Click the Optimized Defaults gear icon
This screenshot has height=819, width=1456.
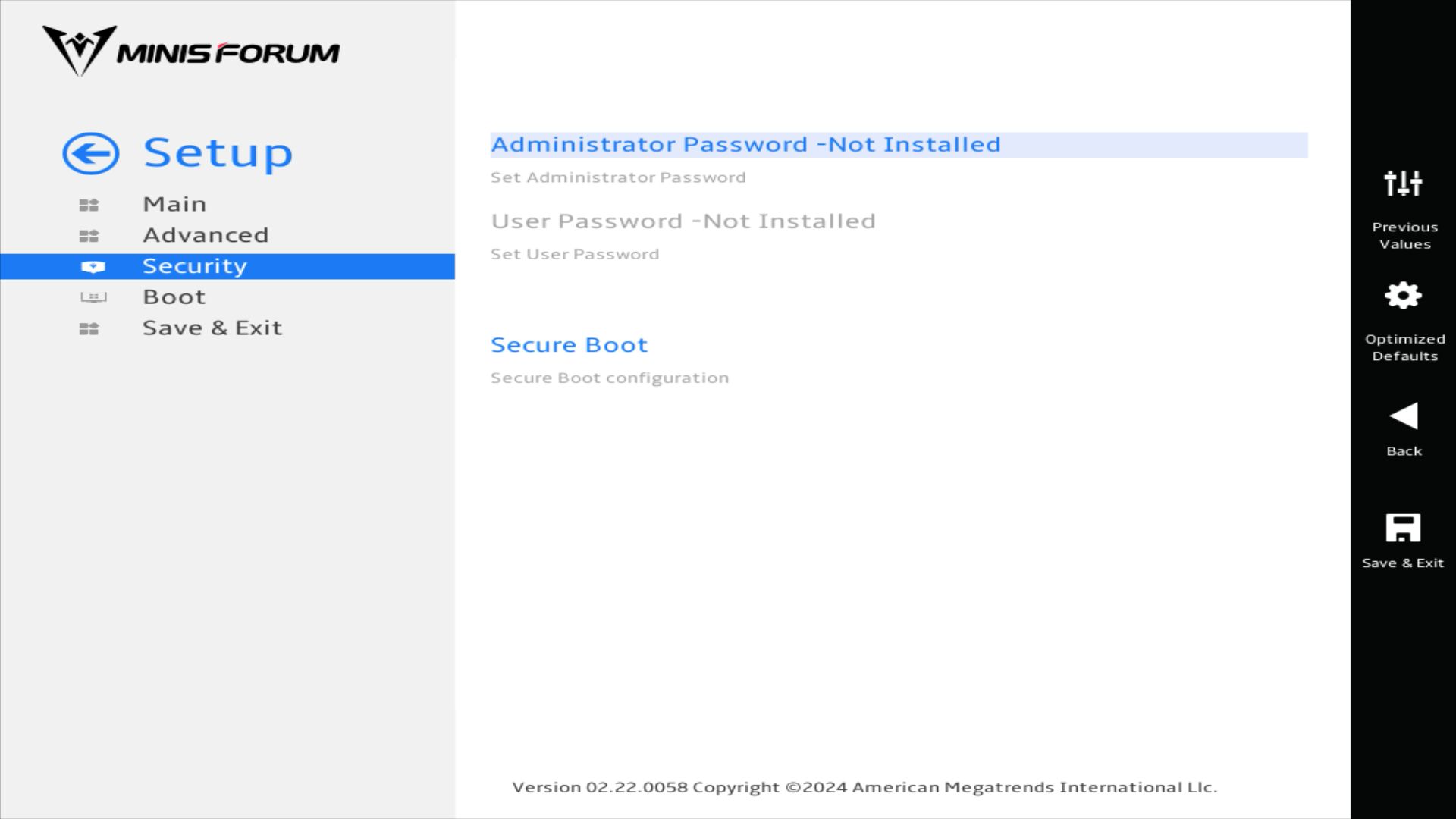click(x=1403, y=296)
